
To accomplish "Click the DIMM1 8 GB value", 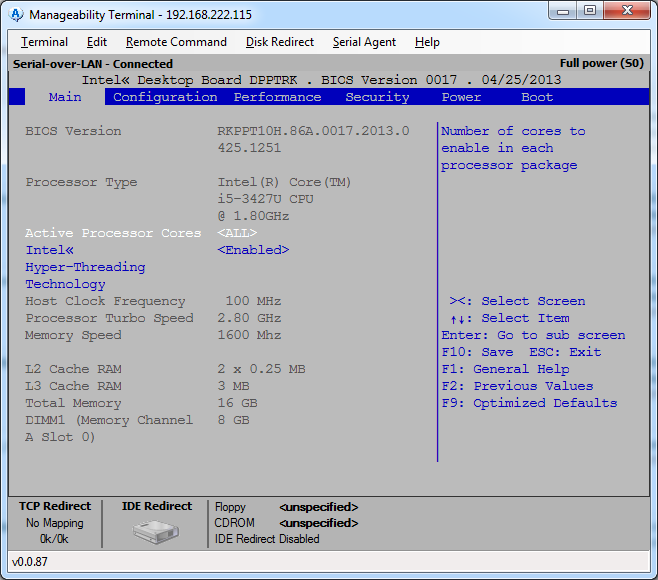I will (233, 420).
